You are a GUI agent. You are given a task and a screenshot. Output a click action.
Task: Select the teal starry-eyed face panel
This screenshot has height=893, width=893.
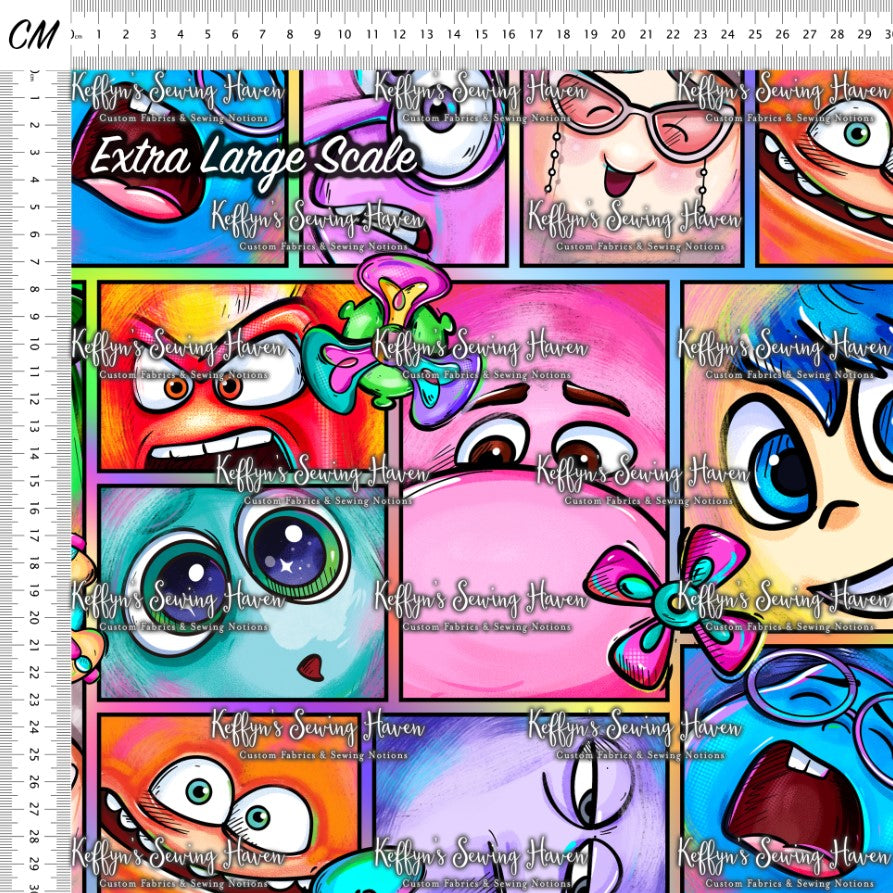tap(243, 592)
